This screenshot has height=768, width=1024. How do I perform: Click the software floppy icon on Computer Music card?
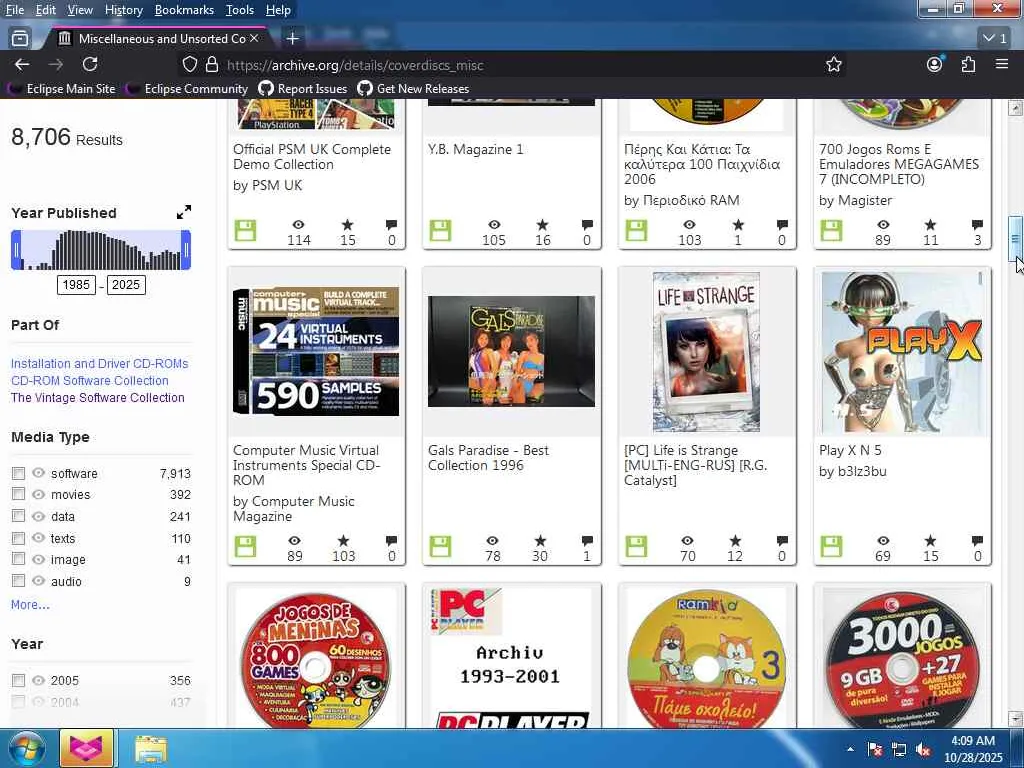click(x=246, y=547)
